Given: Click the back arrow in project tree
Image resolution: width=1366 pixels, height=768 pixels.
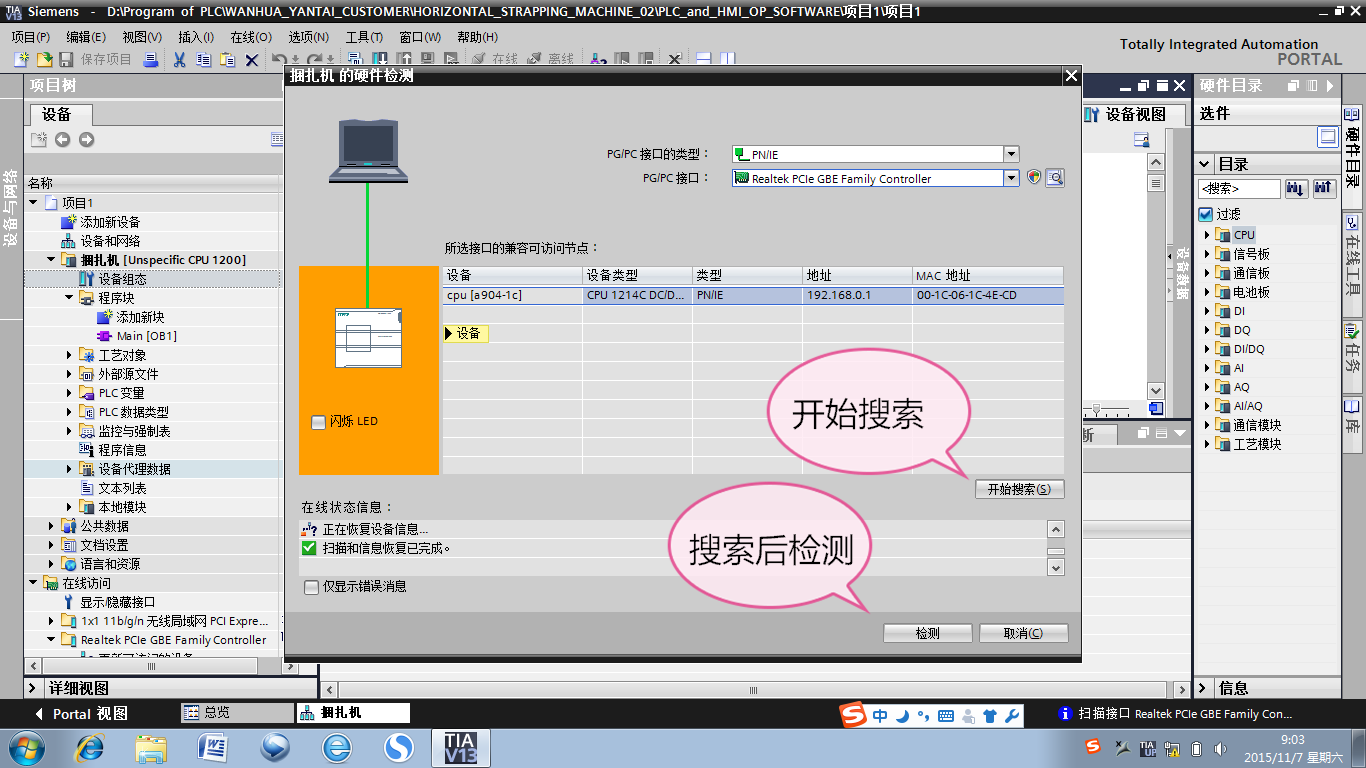Looking at the screenshot, I should [x=62, y=139].
